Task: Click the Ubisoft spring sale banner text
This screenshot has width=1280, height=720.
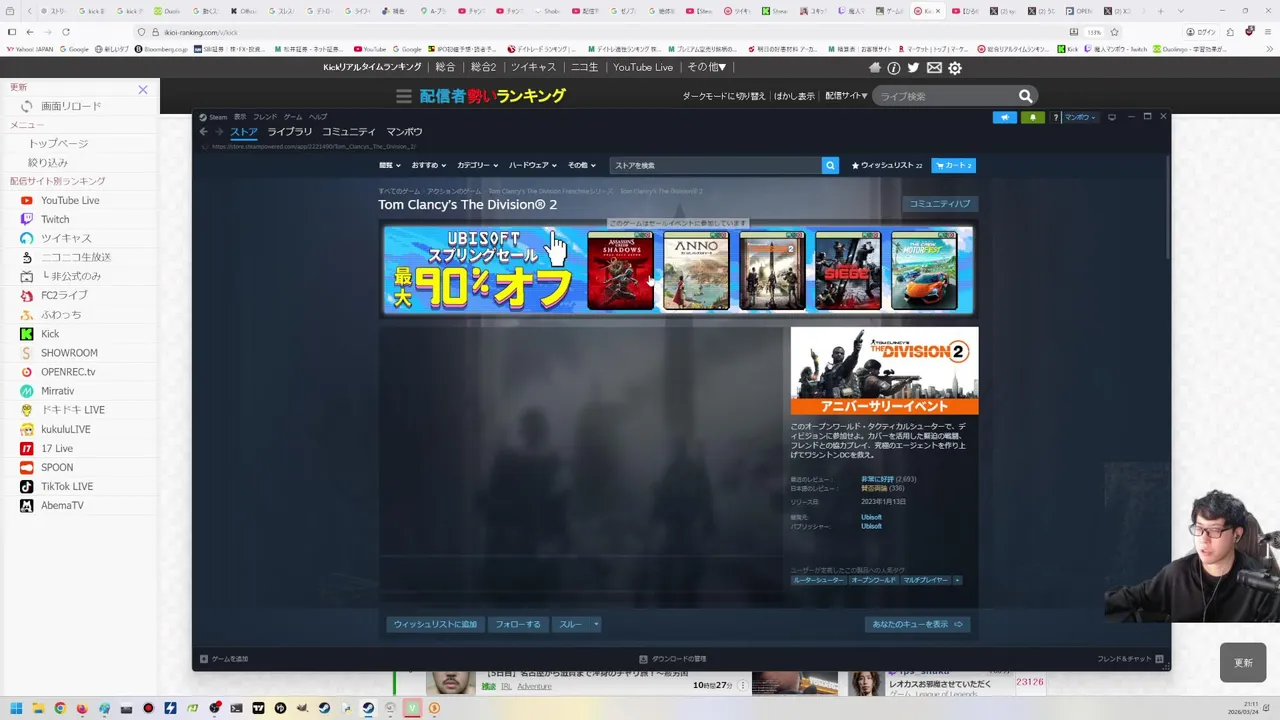Action: 483,270
